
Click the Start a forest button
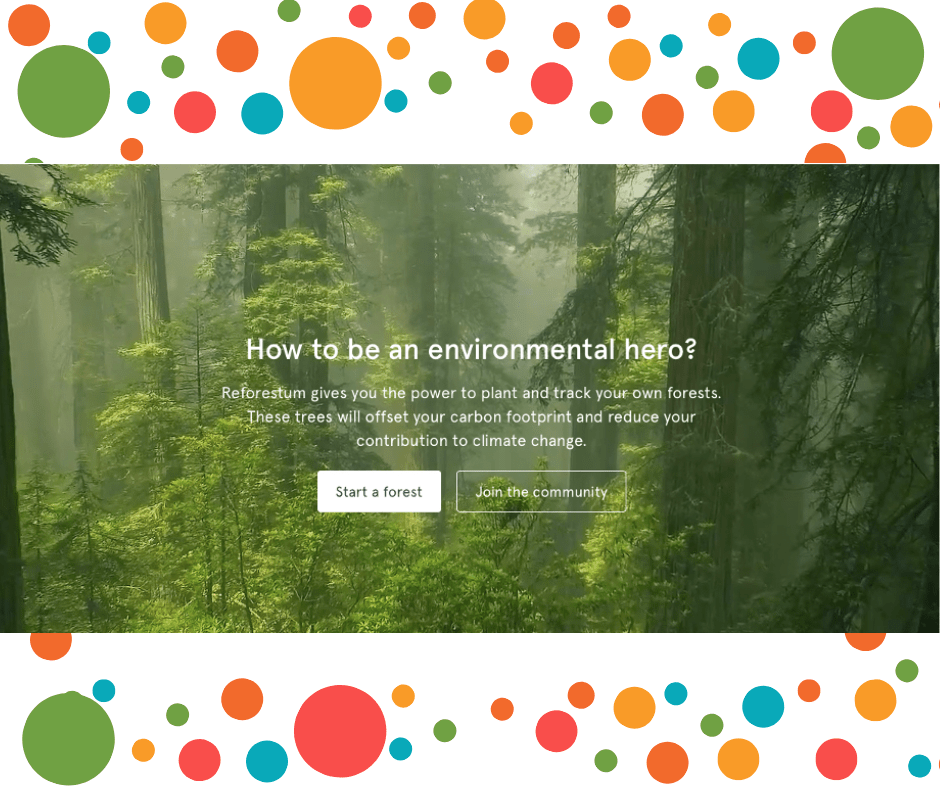pos(379,492)
